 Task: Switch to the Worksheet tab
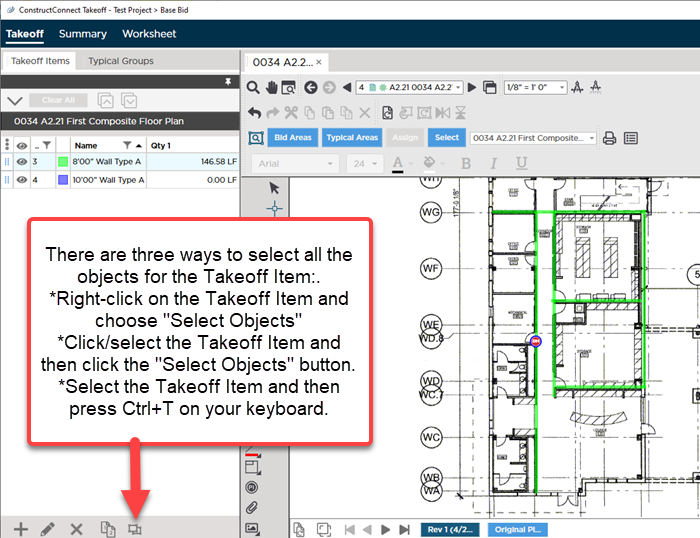[149, 34]
